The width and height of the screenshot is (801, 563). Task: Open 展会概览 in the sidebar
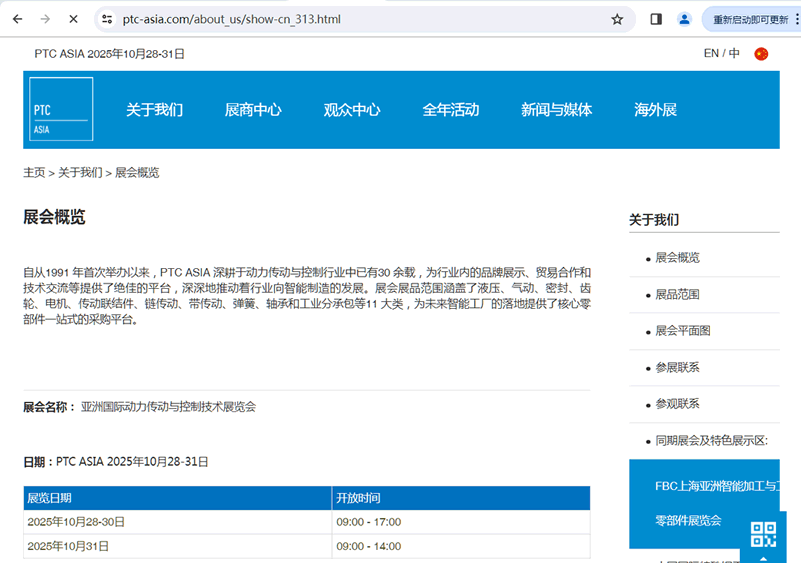tap(677, 257)
